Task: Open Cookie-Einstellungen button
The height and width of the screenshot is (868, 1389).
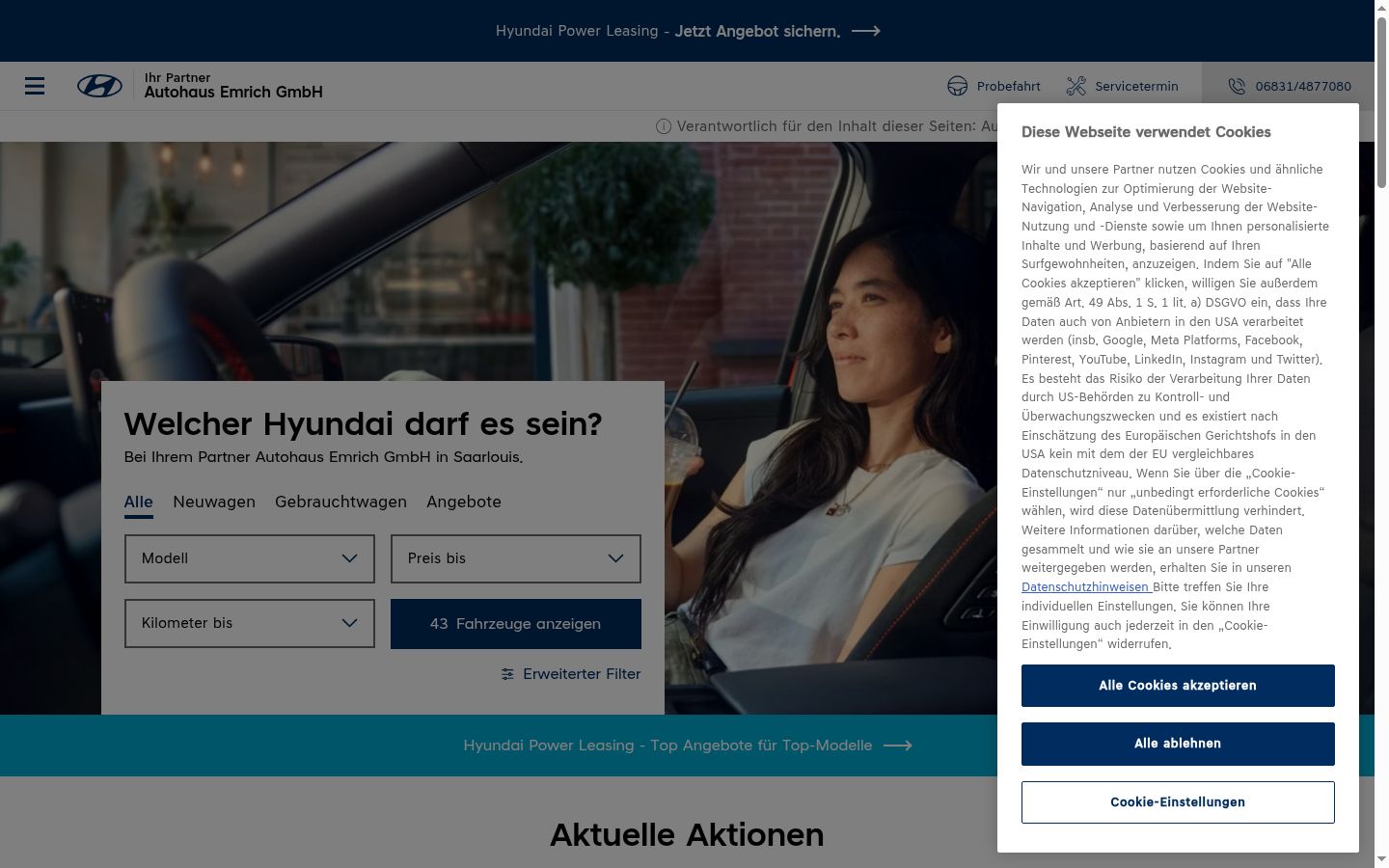Action: click(1178, 802)
